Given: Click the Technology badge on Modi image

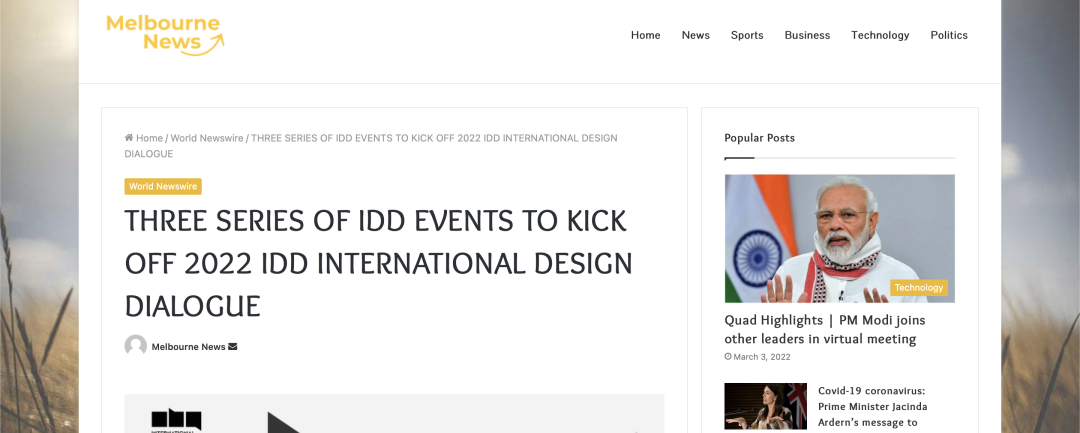Looking at the screenshot, I should 918,287.
